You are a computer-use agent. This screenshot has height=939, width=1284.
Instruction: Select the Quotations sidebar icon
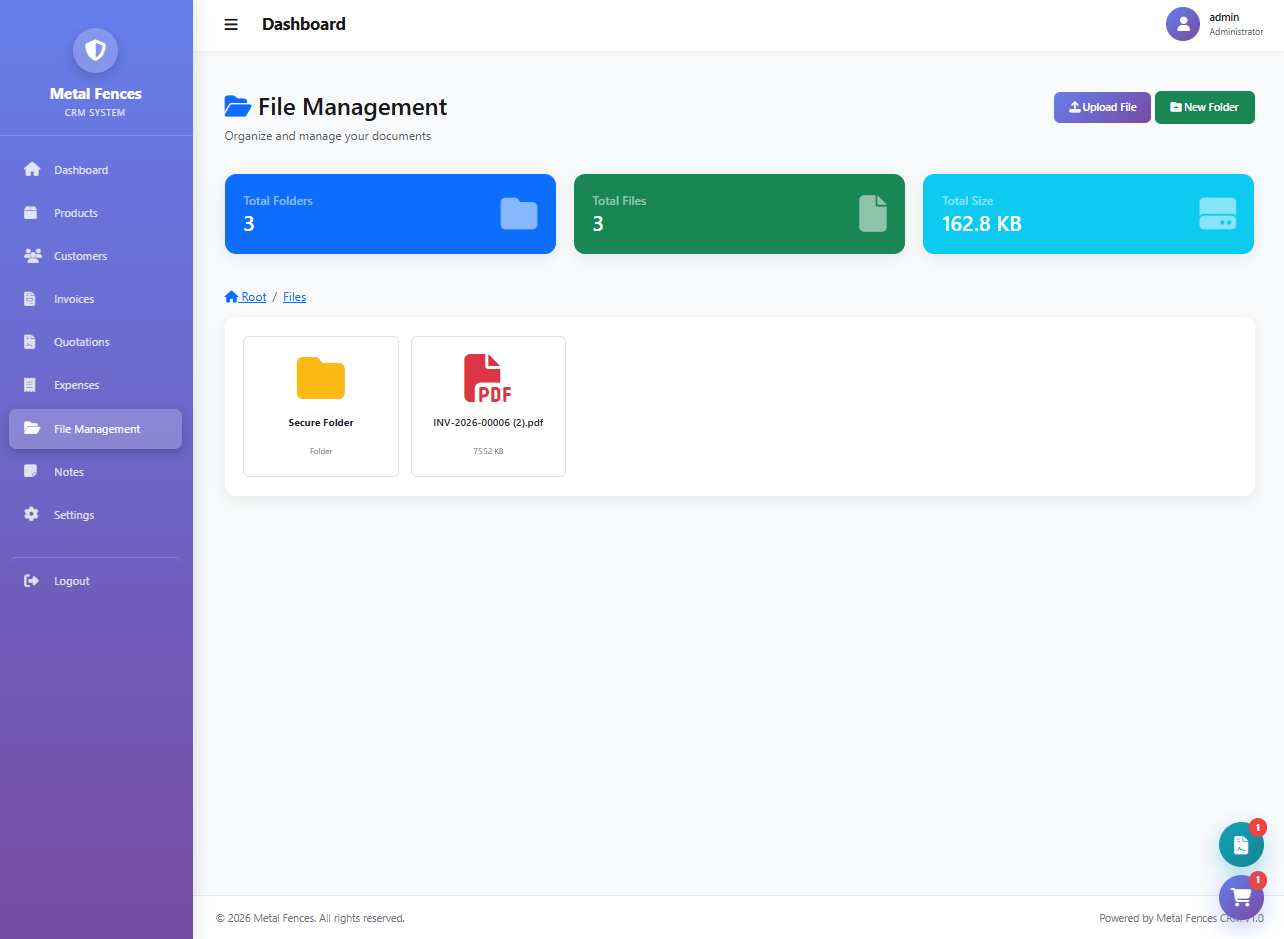click(x=31, y=341)
